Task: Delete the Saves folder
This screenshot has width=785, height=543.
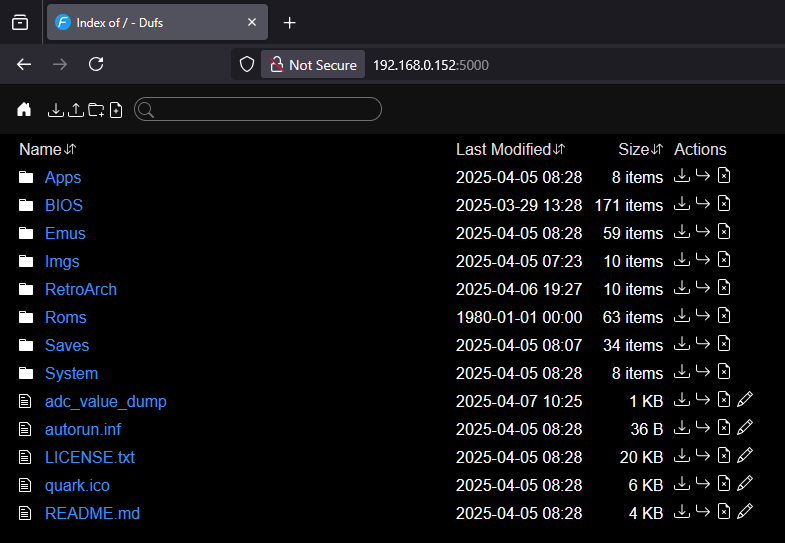Action: [x=724, y=344]
